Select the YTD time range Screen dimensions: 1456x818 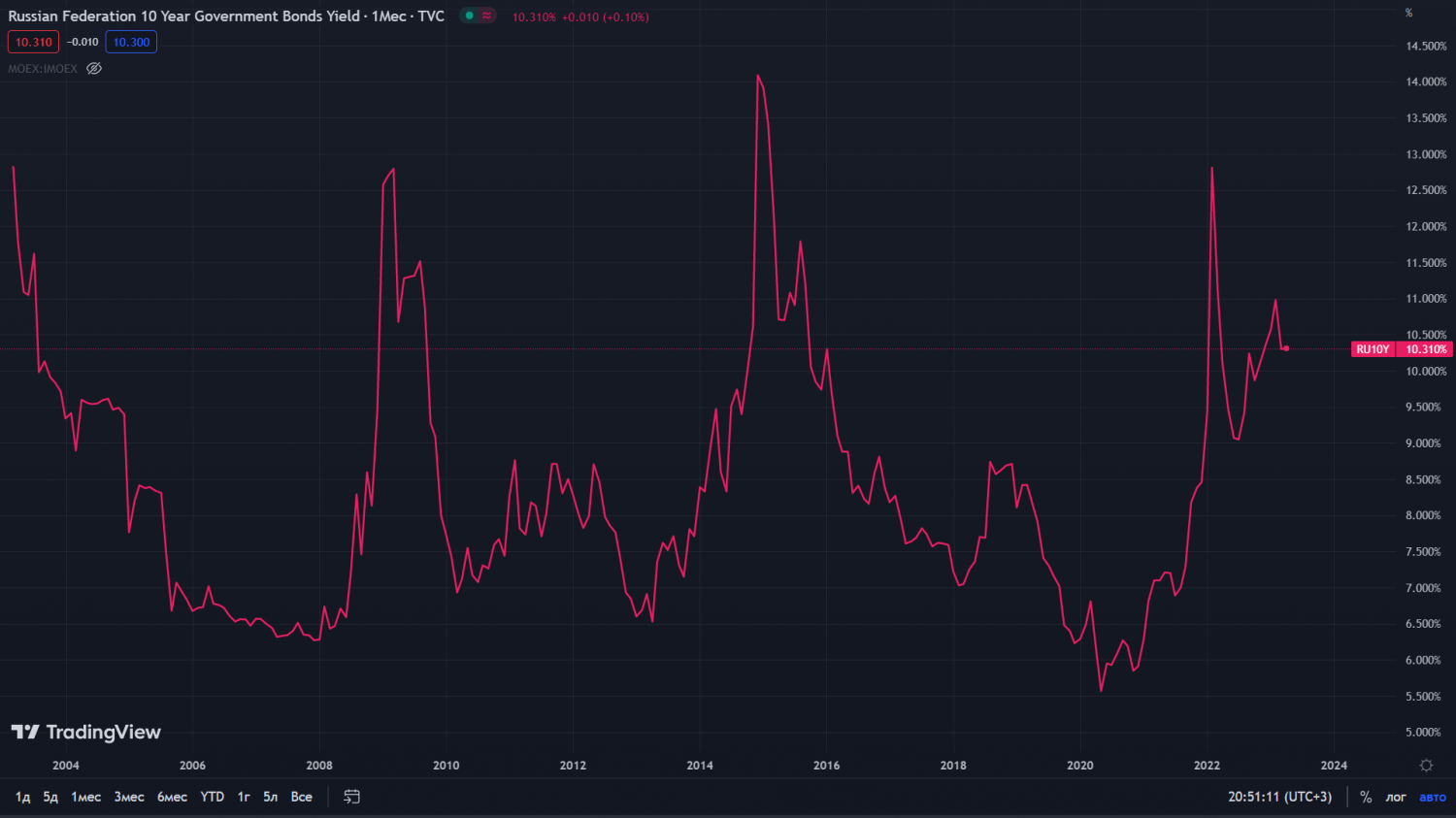pyautogui.click(x=212, y=797)
